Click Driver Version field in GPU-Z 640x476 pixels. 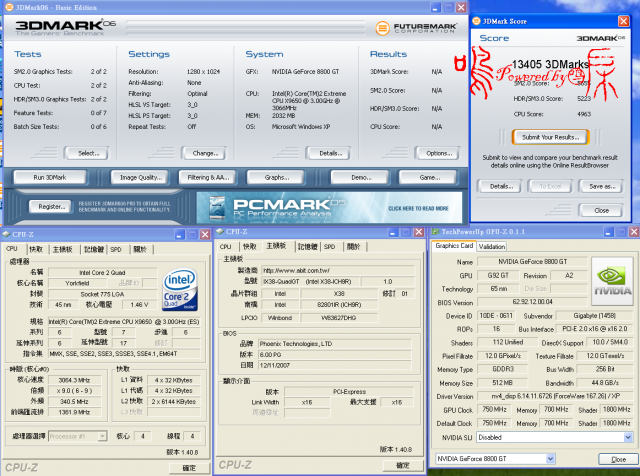(x=555, y=396)
